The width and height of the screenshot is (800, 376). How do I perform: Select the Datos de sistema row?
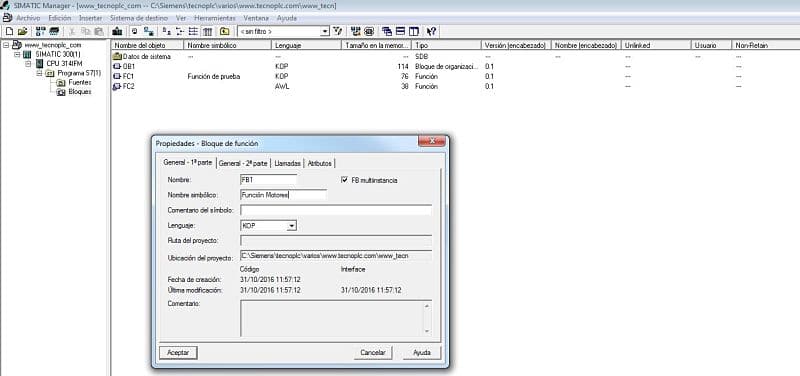(x=142, y=57)
